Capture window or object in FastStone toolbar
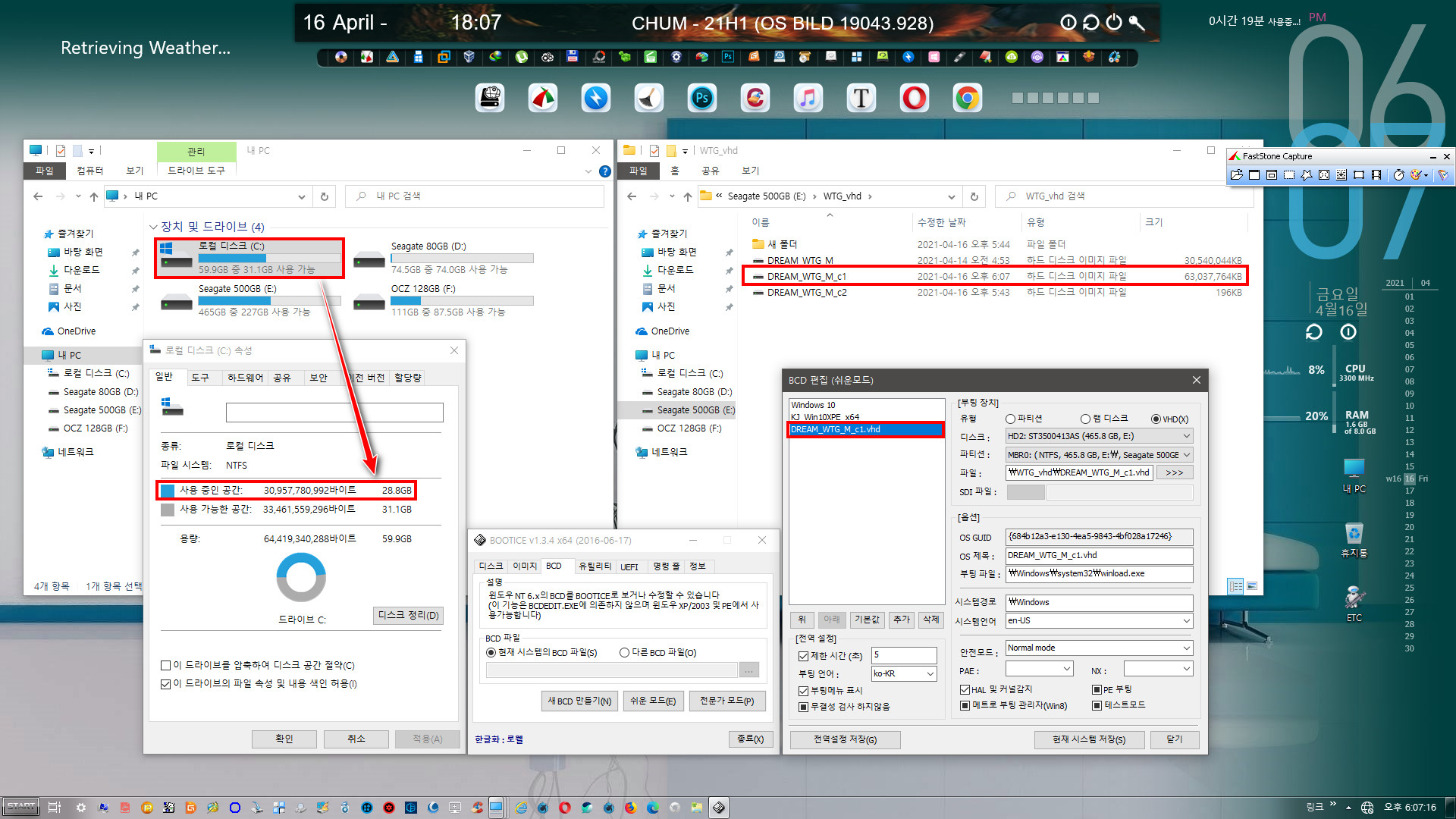The height and width of the screenshot is (819, 1456). [x=1272, y=175]
